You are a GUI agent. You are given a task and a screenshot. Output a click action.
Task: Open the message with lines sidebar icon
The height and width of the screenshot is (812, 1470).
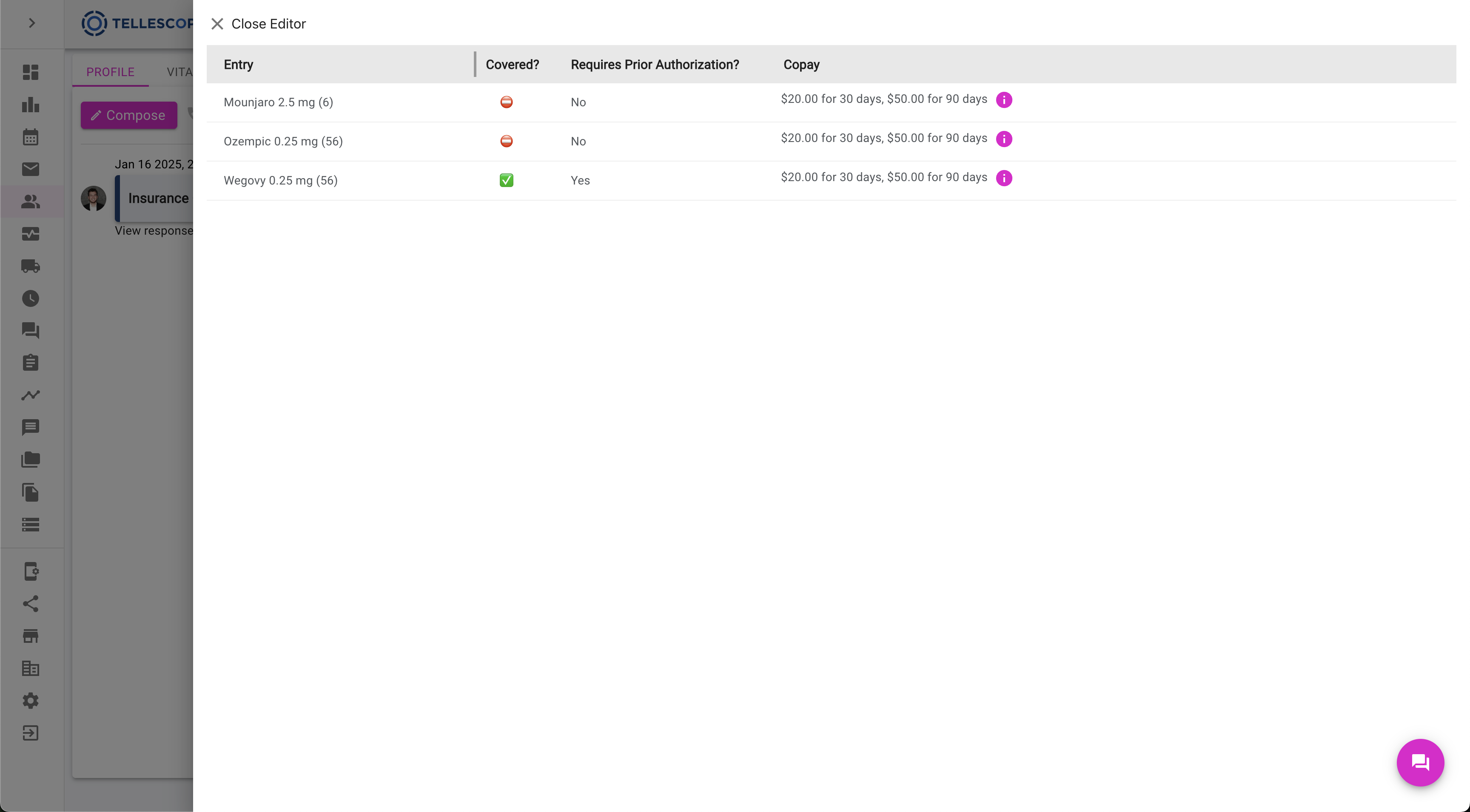pyautogui.click(x=31, y=428)
